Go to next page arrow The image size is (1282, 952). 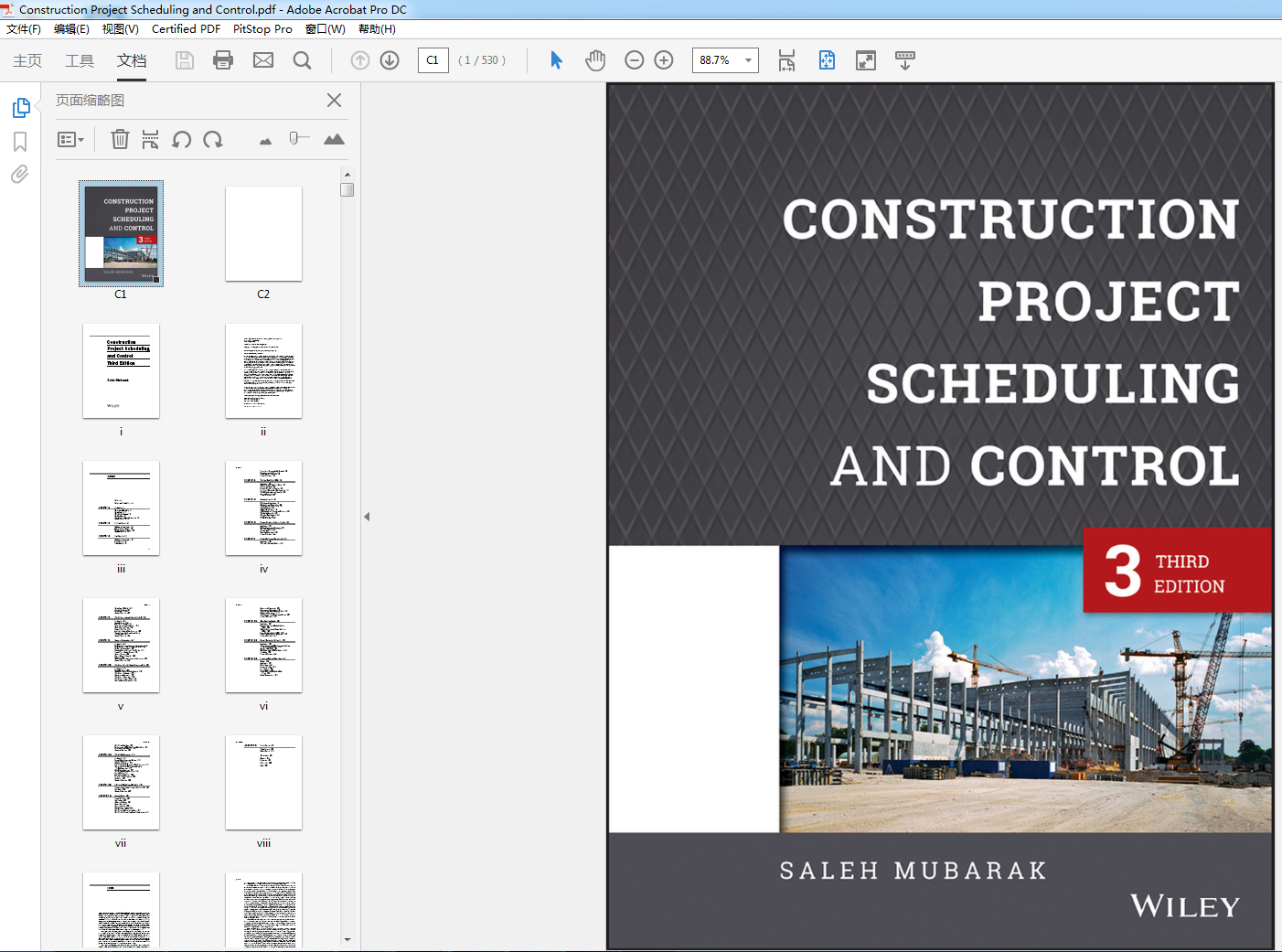tap(390, 60)
